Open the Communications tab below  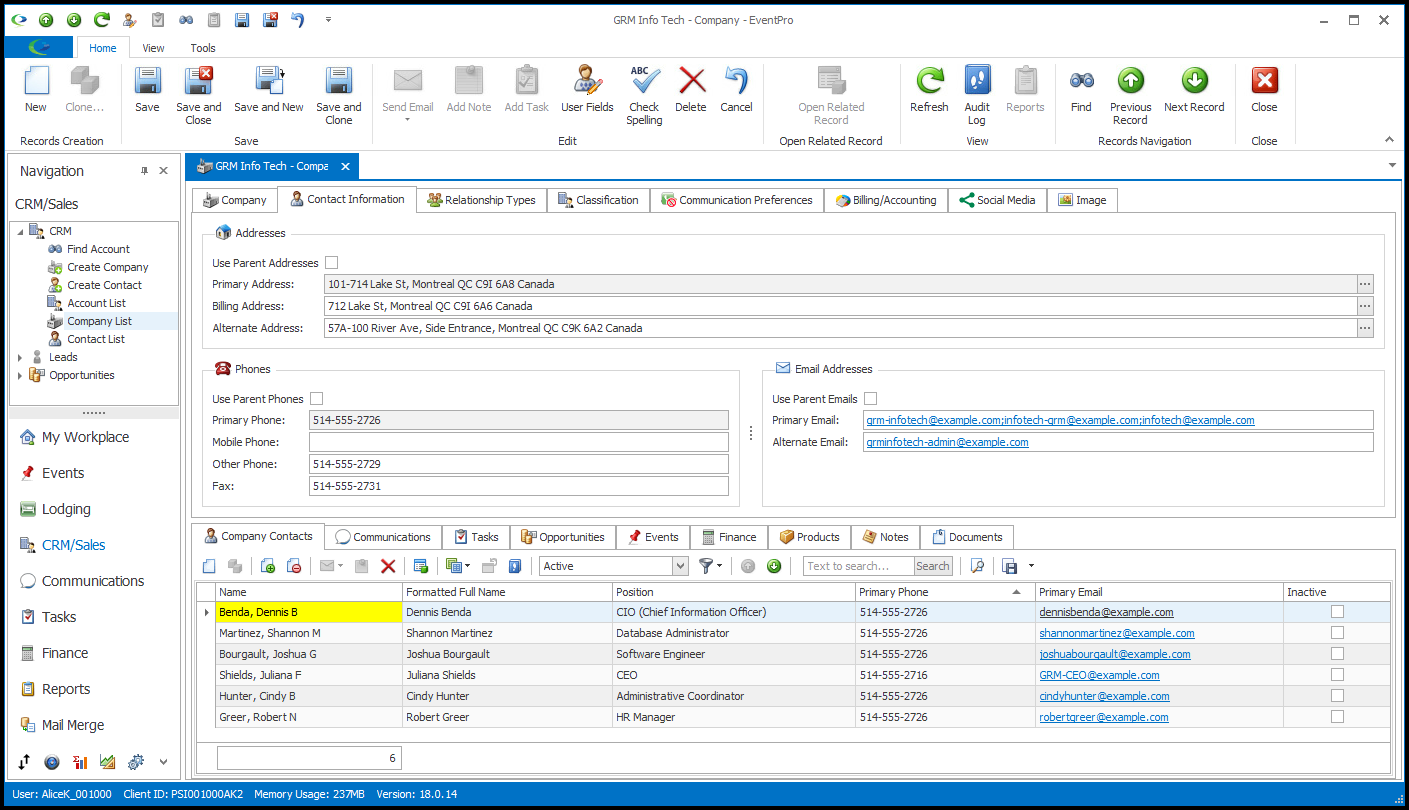tap(383, 537)
